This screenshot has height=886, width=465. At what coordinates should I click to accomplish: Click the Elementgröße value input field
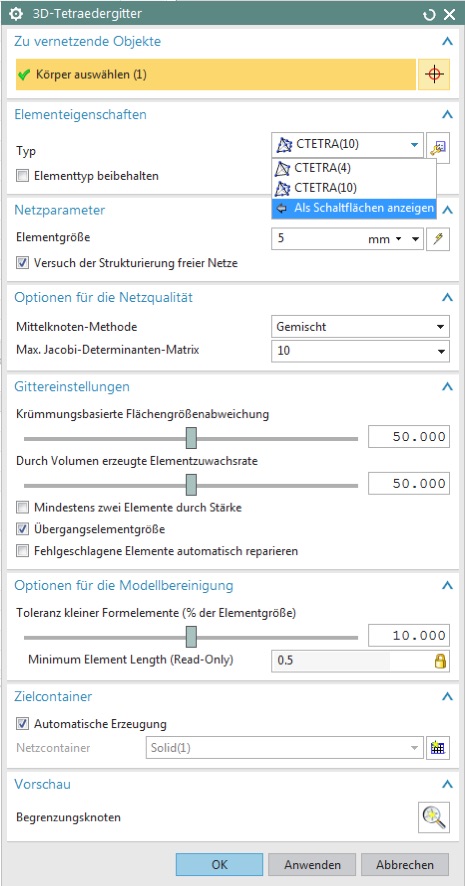pos(316,239)
